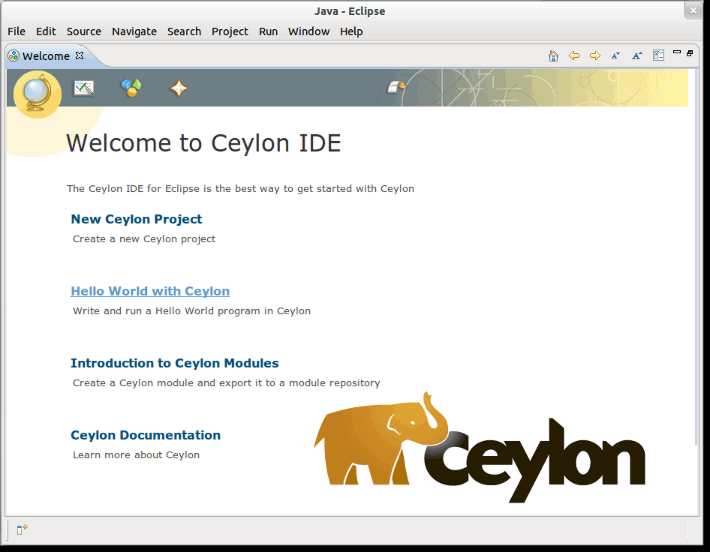This screenshot has height=552, width=710.
Task: Close the Welcome tab
Action: coord(80,55)
